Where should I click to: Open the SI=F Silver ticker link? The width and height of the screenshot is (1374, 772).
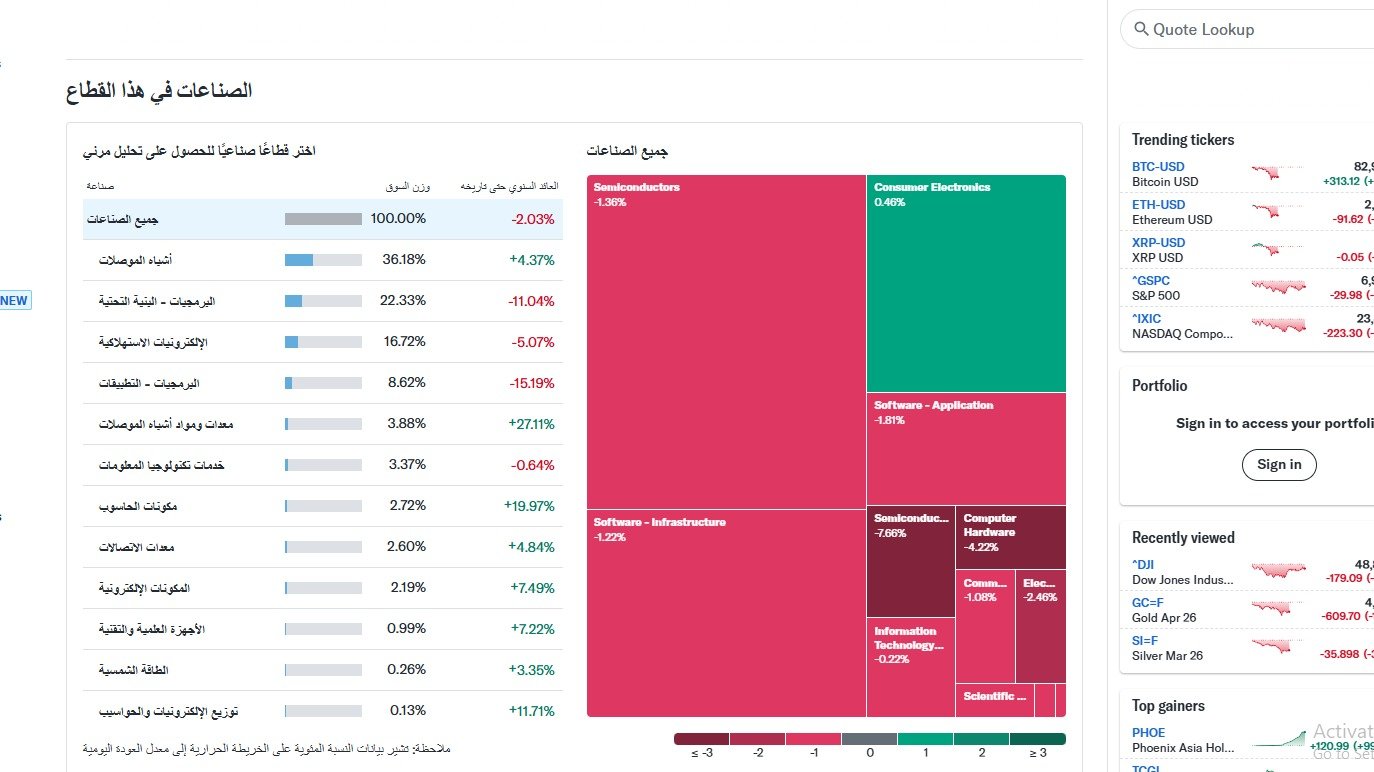tap(1145, 641)
